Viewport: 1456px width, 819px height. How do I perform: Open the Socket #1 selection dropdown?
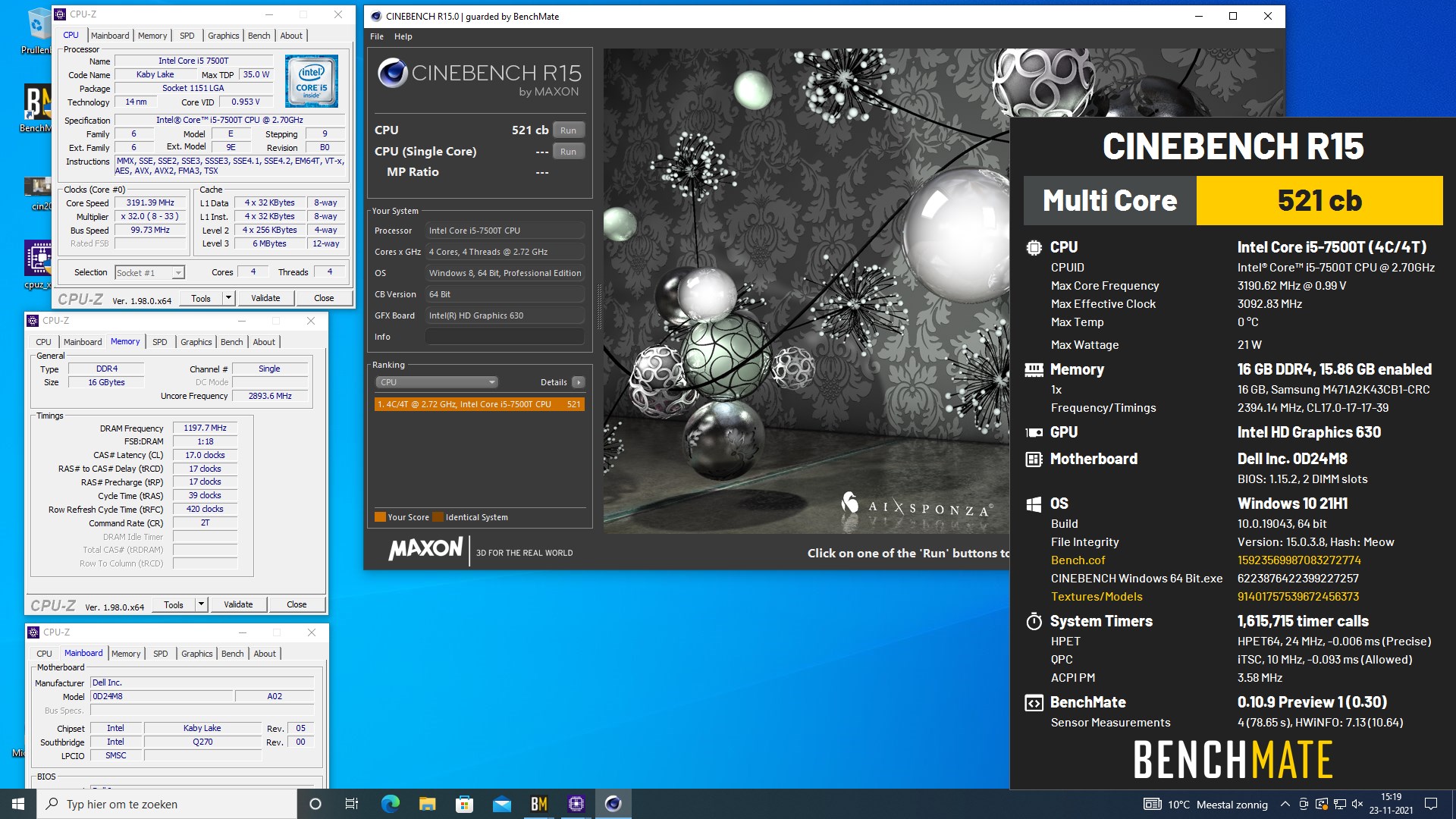(149, 272)
